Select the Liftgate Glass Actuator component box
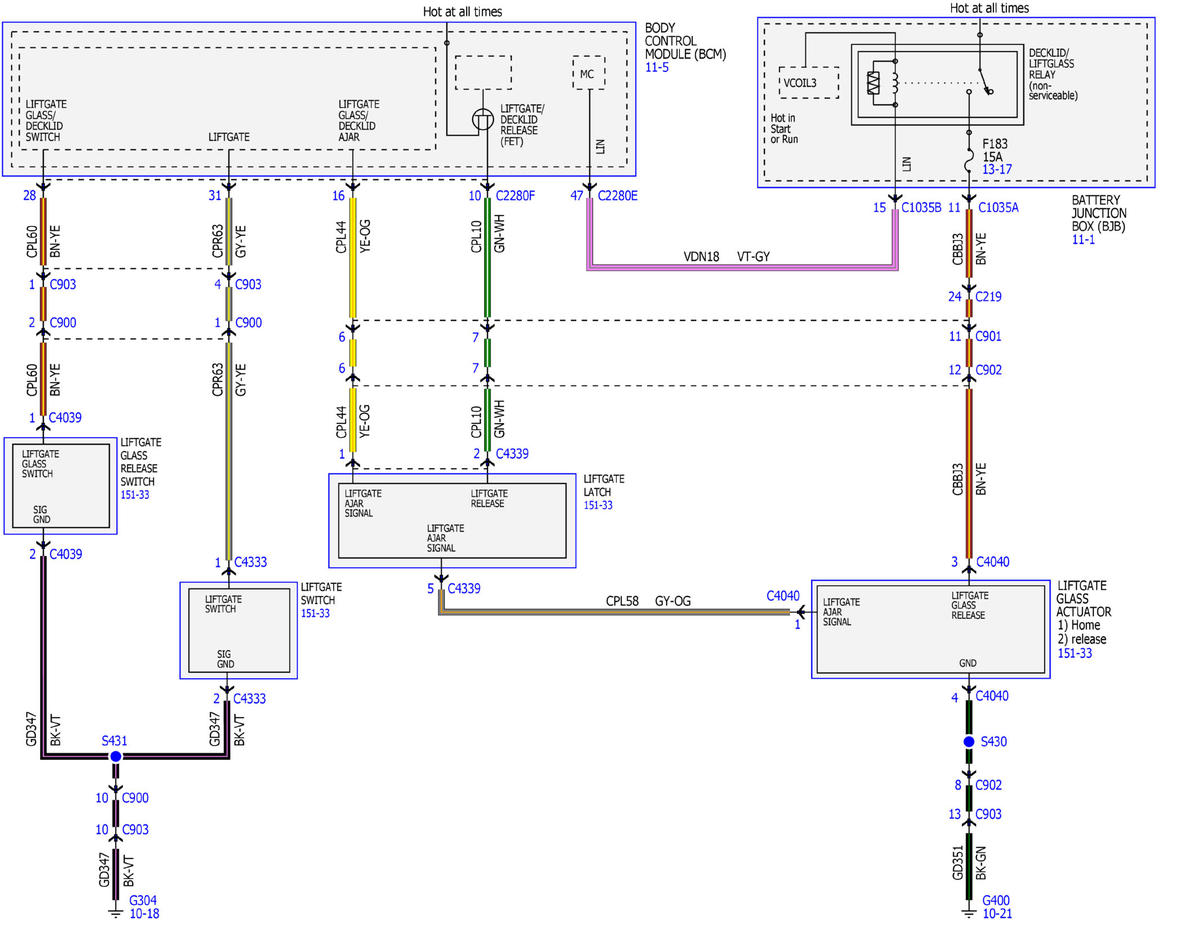 pos(930,628)
